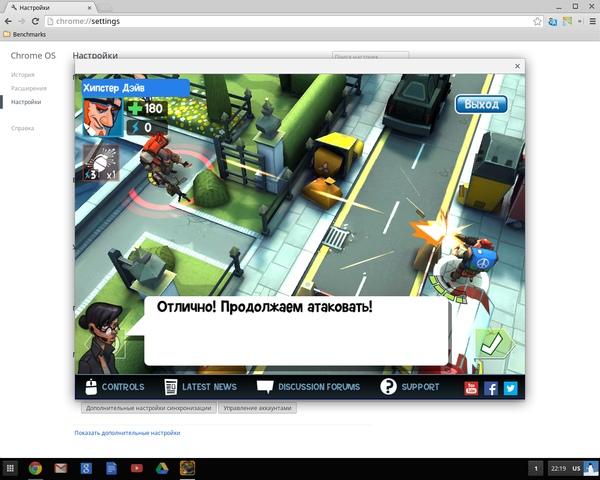Select the grenade ability icon
The image size is (600, 480).
(x=101, y=163)
